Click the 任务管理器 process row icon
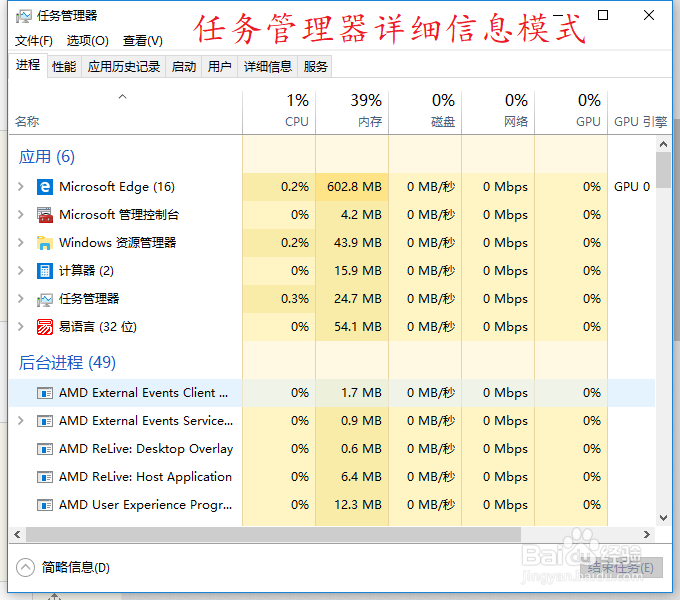Viewport: 680px width, 600px height. (45, 299)
